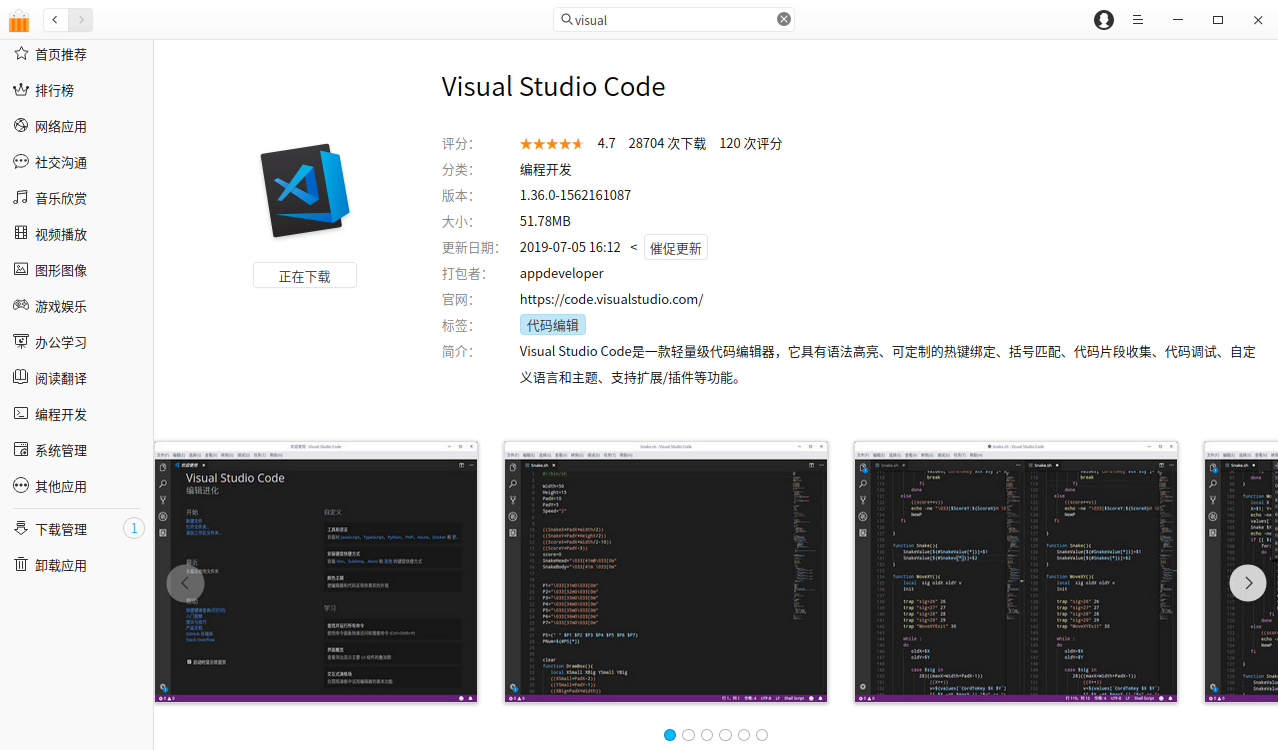Select the second carousel page dot
Image resolution: width=1278 pixels, height=750 pixels.
[x=688, y=735]
